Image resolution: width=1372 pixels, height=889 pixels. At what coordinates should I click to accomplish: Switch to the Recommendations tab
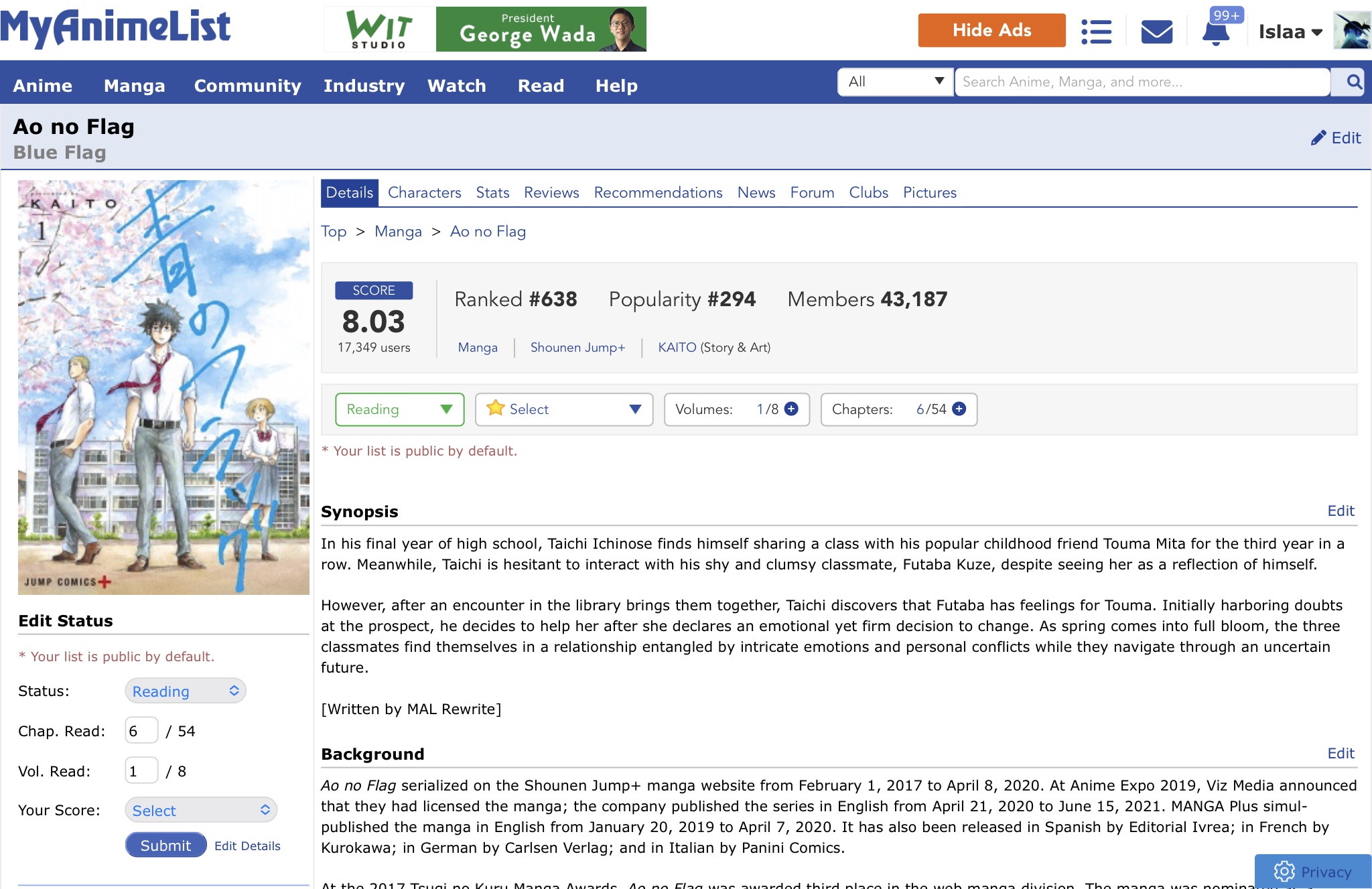[x=659, y=193]
